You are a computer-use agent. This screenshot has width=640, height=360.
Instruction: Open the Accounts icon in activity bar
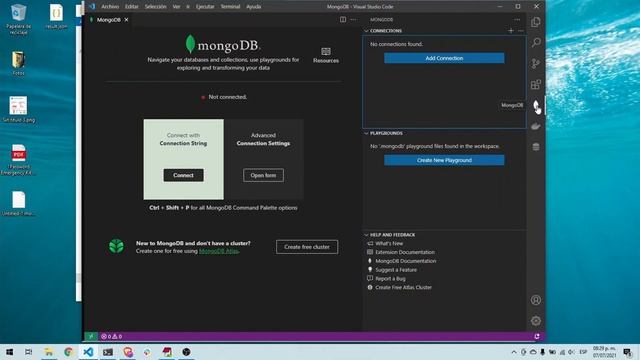[536, 300]
